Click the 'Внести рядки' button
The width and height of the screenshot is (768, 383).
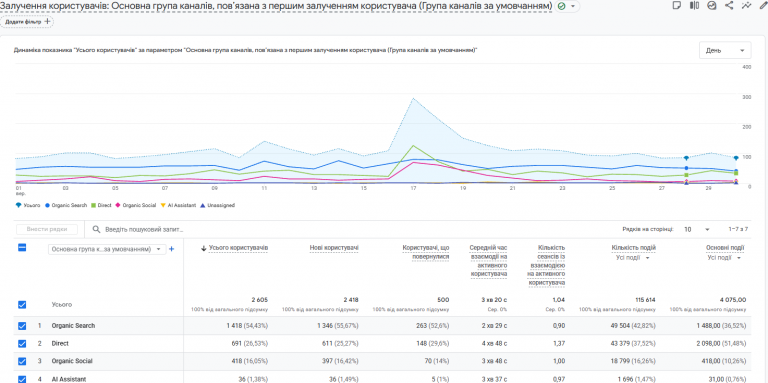click(x=47, y=229)
